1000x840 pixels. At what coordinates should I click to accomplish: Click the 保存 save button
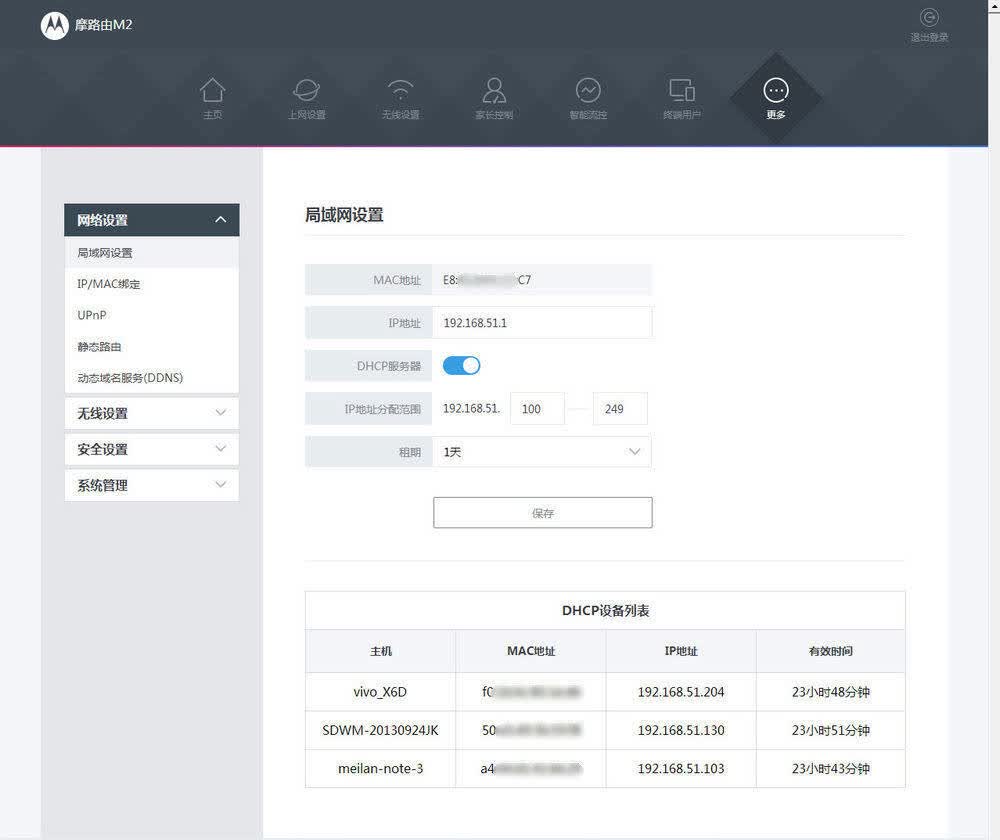(543, 513)
